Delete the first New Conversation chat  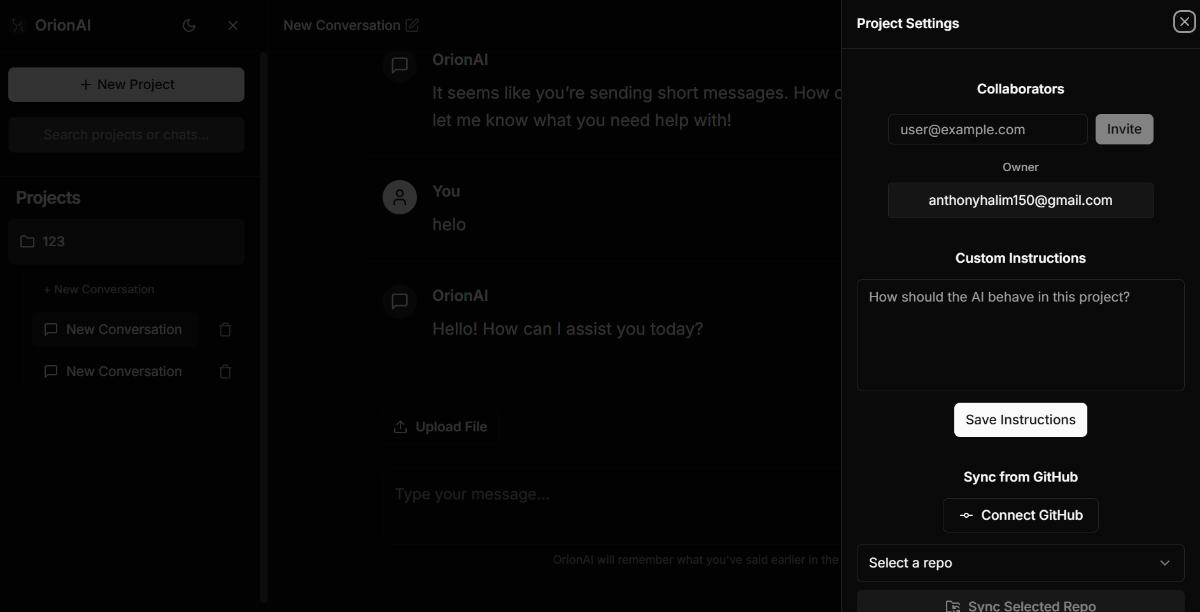tap(225, 330)
